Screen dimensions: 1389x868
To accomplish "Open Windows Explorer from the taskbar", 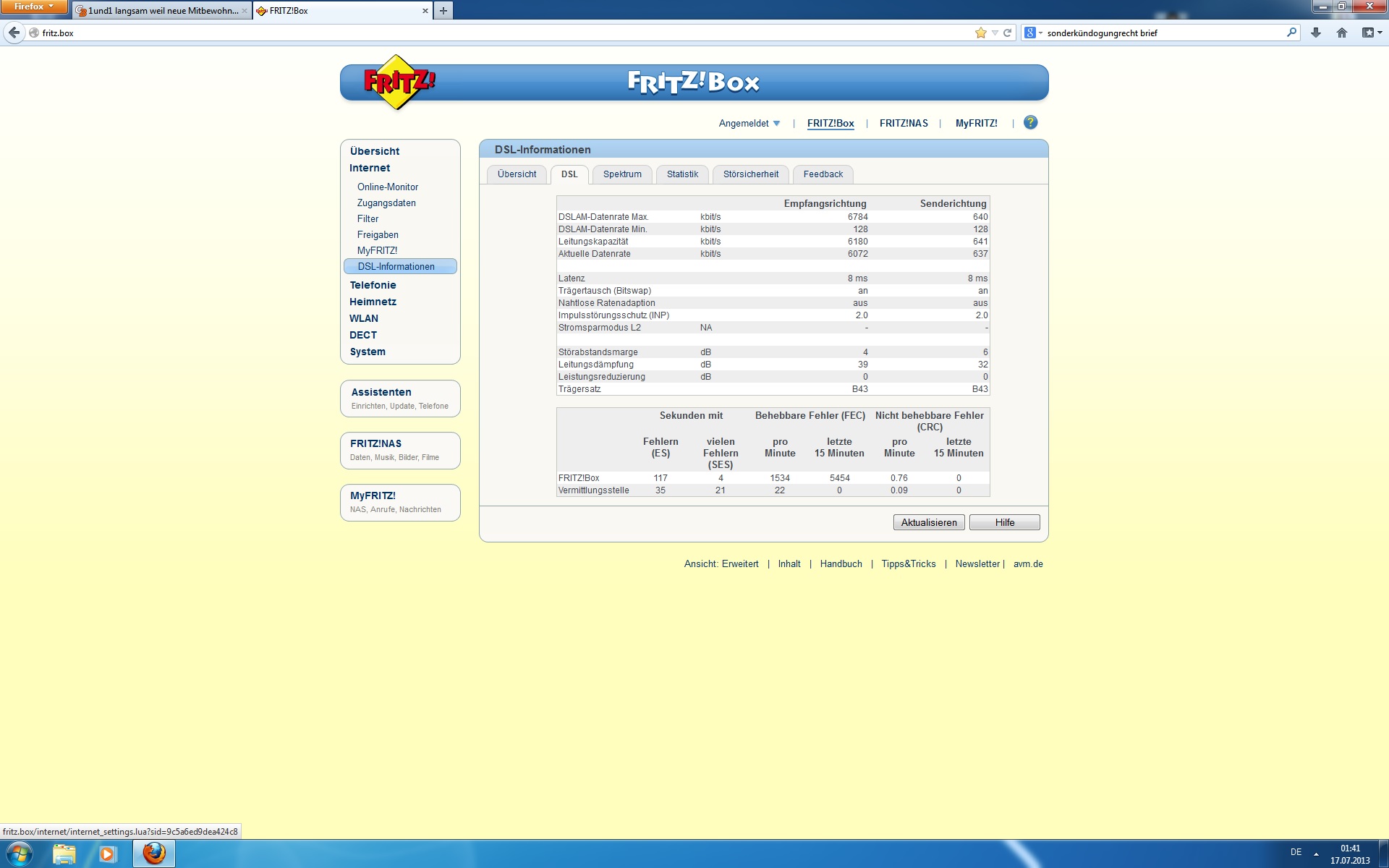I will tap(64, 854).
